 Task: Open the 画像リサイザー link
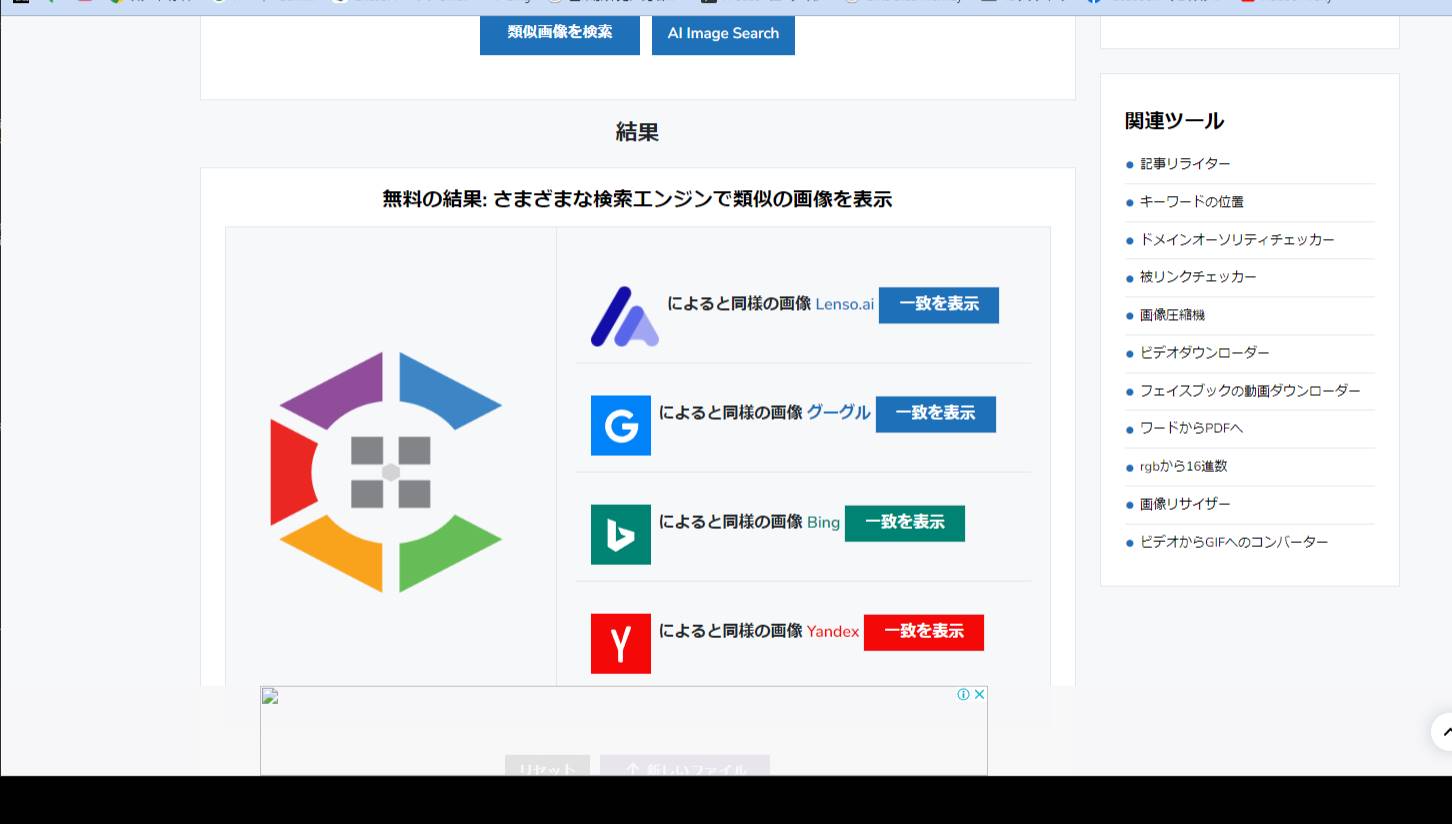[x=1185, y=504]
